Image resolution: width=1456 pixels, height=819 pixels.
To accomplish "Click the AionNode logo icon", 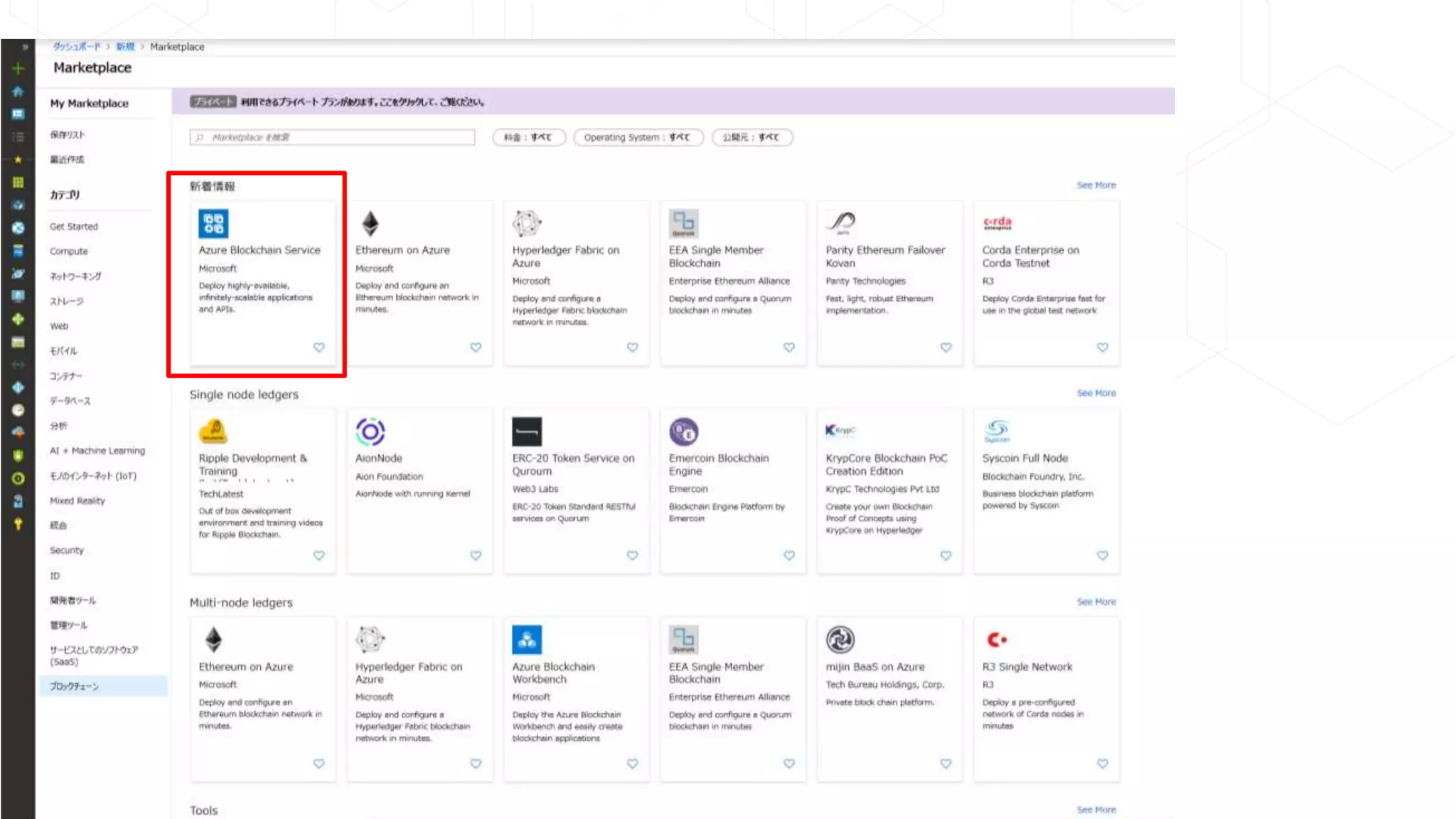I will click(x=370, y=432).
